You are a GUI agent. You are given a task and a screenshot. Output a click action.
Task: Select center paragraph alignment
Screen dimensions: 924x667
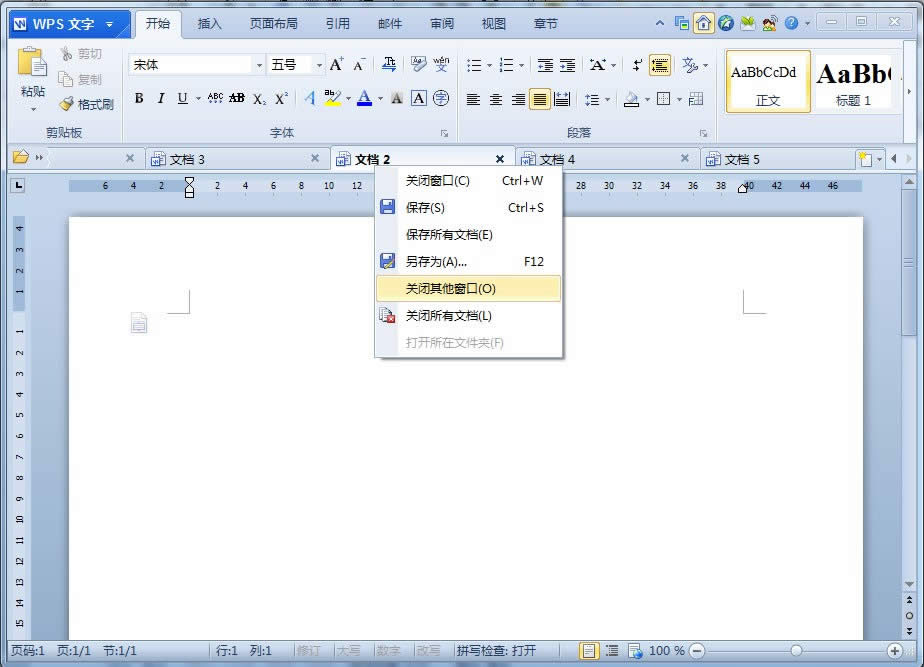(495, 99)
